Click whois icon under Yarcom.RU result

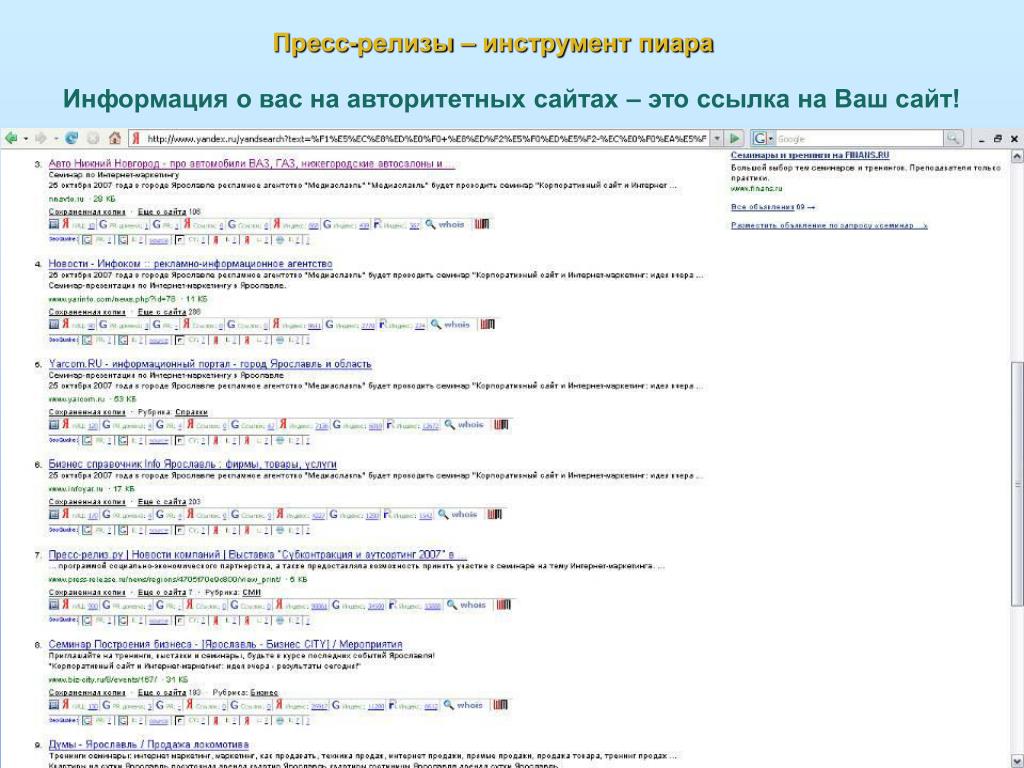pyautogui.click(x=464, y=424)
